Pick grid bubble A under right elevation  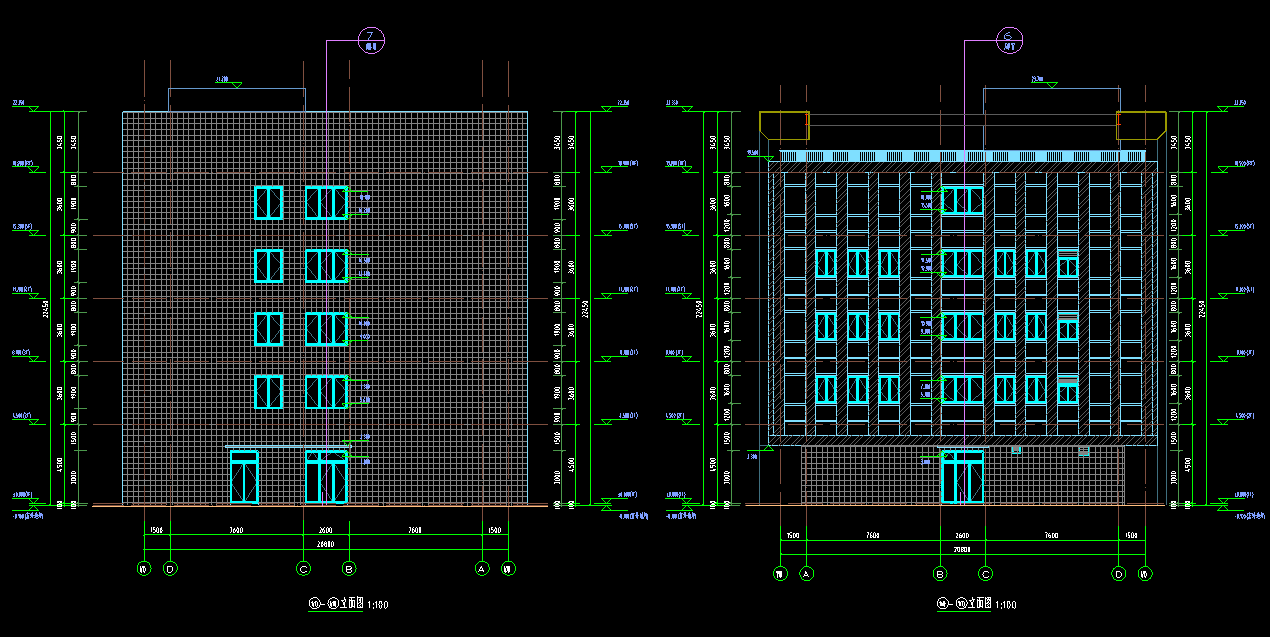click(x=806, y=574)
